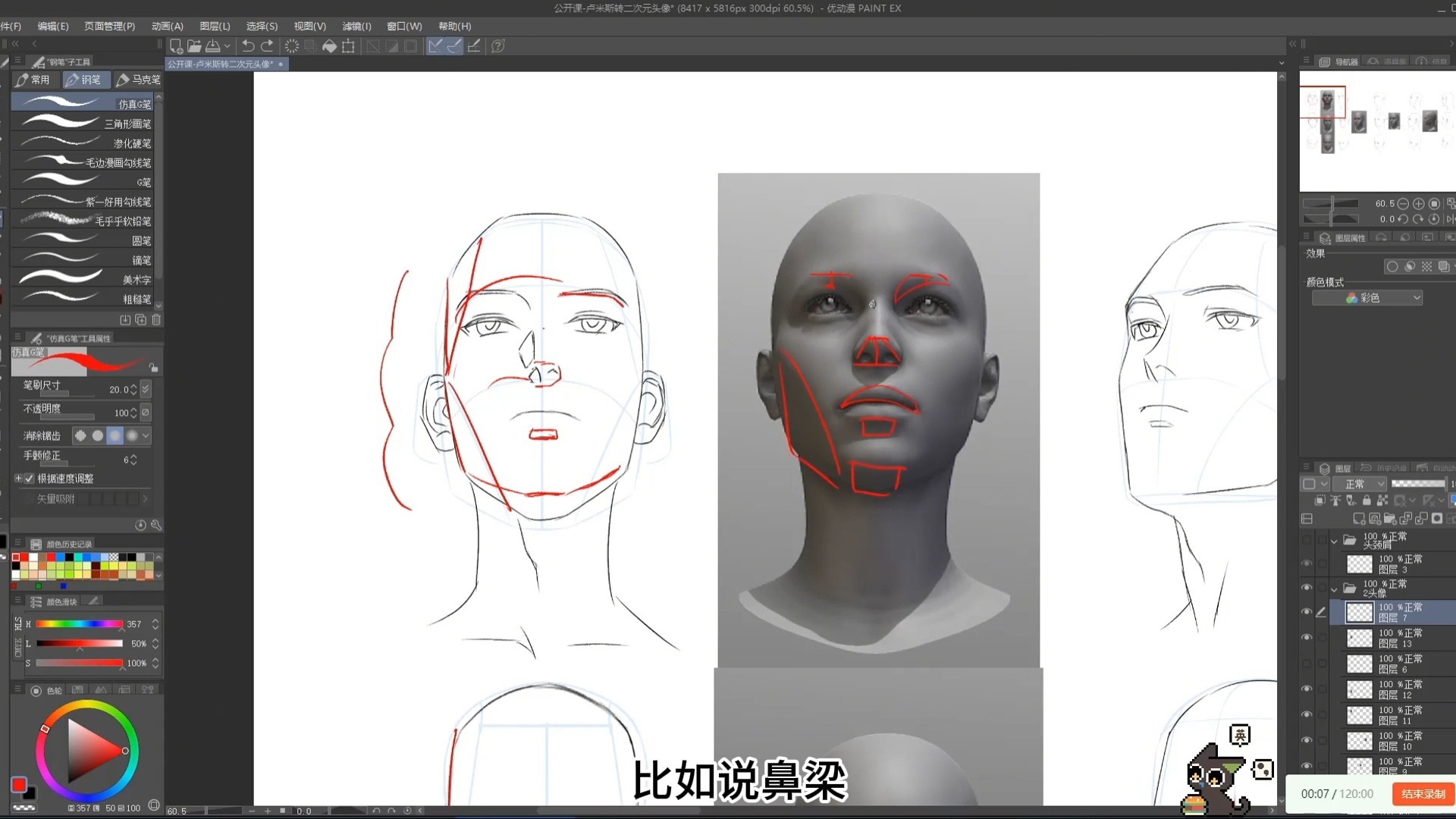Screen dimensions: 1456x819
Task: Open the 彩色 color mode dropdown
Action: pyautogui.click(x=1367, y=298)
